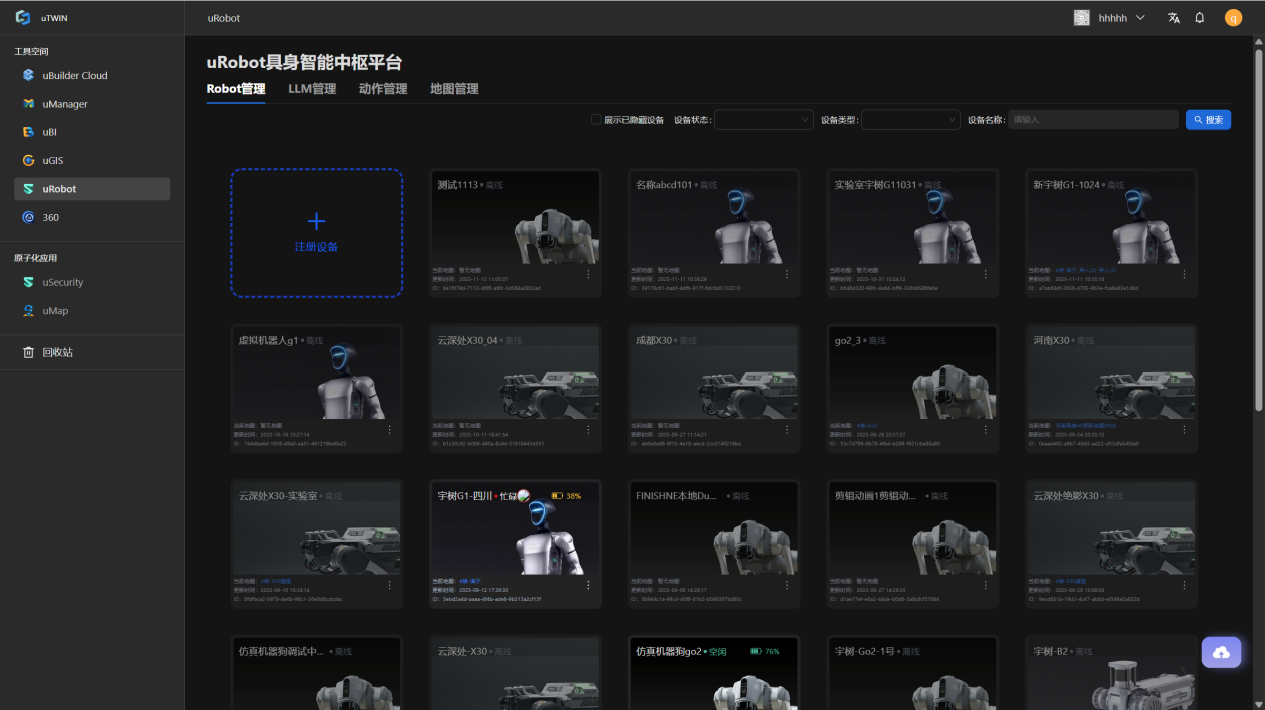Open uGIS in the sidebar
Screen dimensions: 1265x710
click(x=52, y=160)
